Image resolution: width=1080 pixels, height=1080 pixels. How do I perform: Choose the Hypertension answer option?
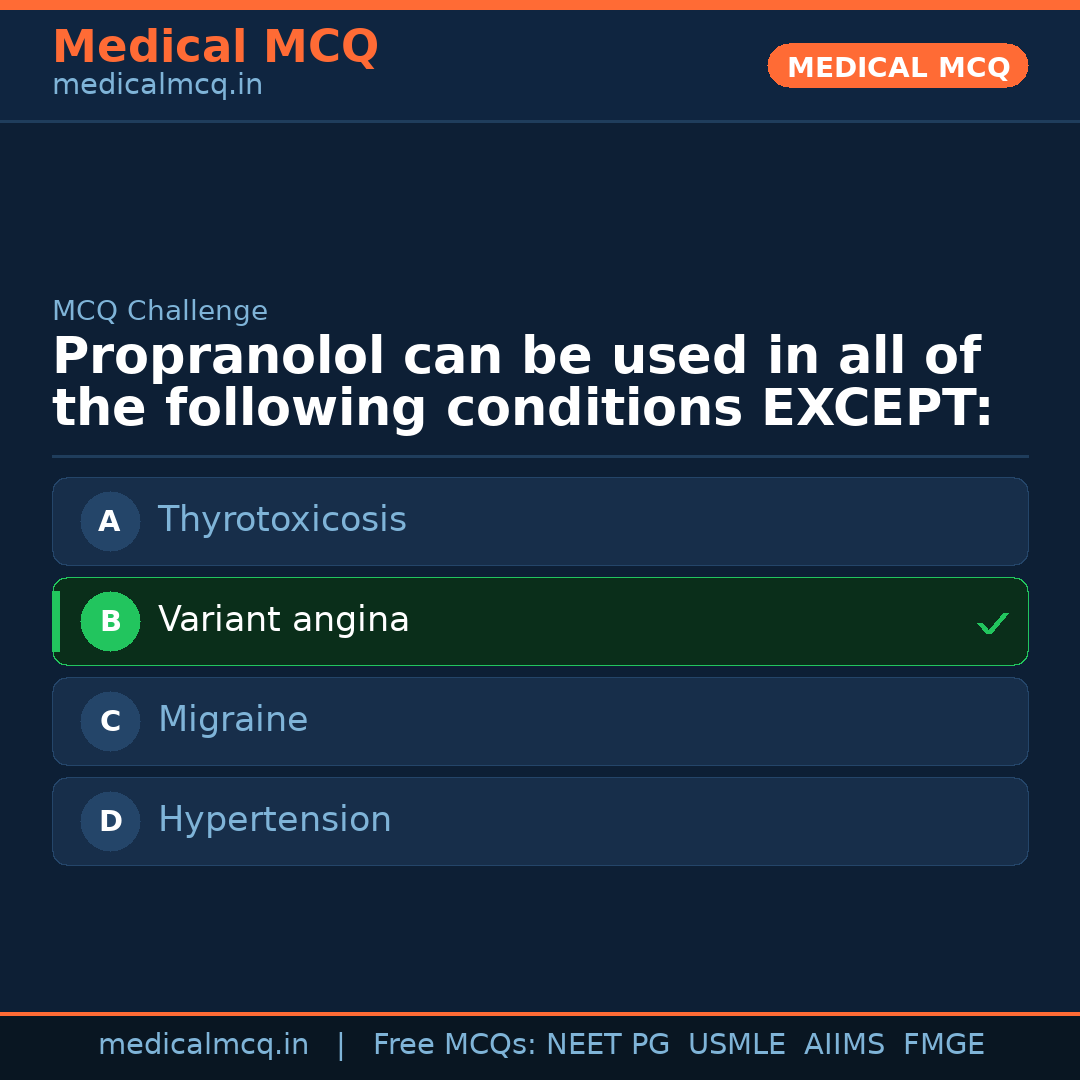point(275,820)
